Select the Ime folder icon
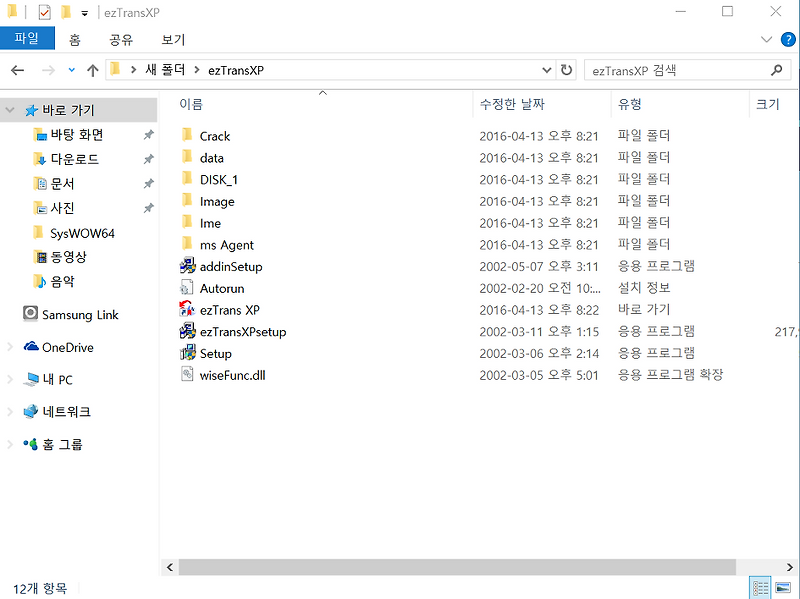The height and width of the screenshot is (599, 800). 187,222
